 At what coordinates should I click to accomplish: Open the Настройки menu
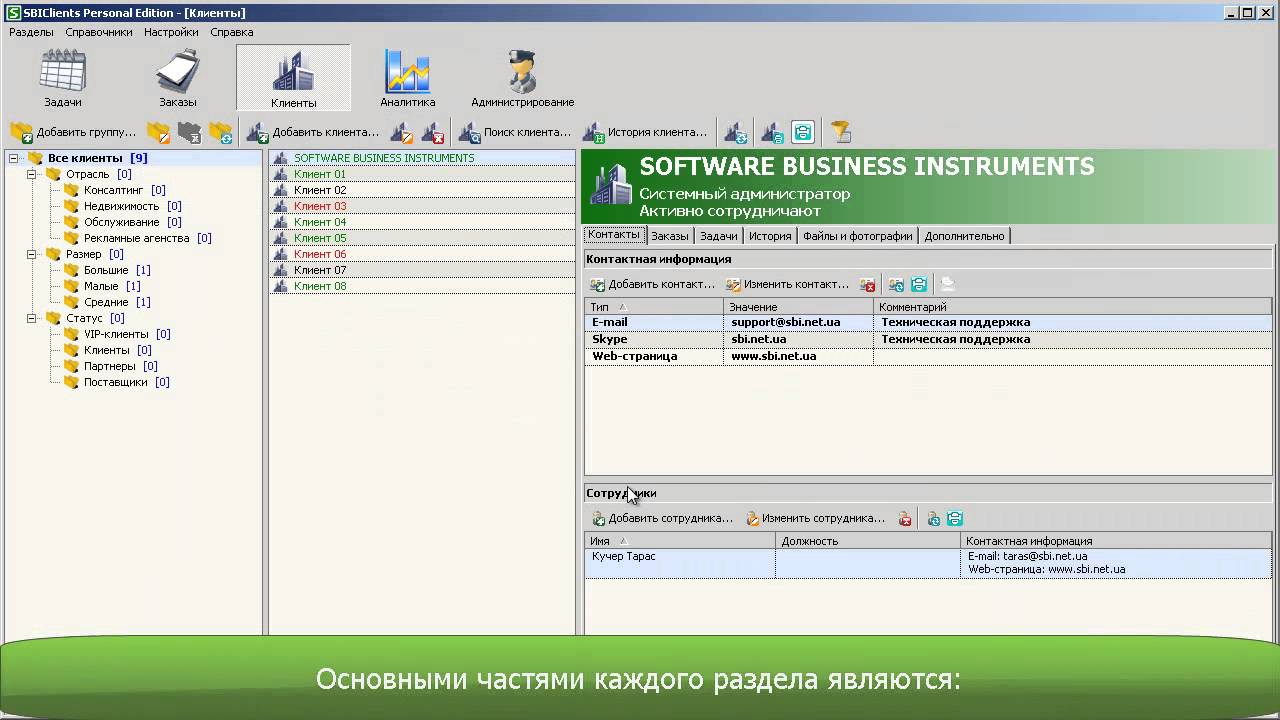tap(171, 32)
